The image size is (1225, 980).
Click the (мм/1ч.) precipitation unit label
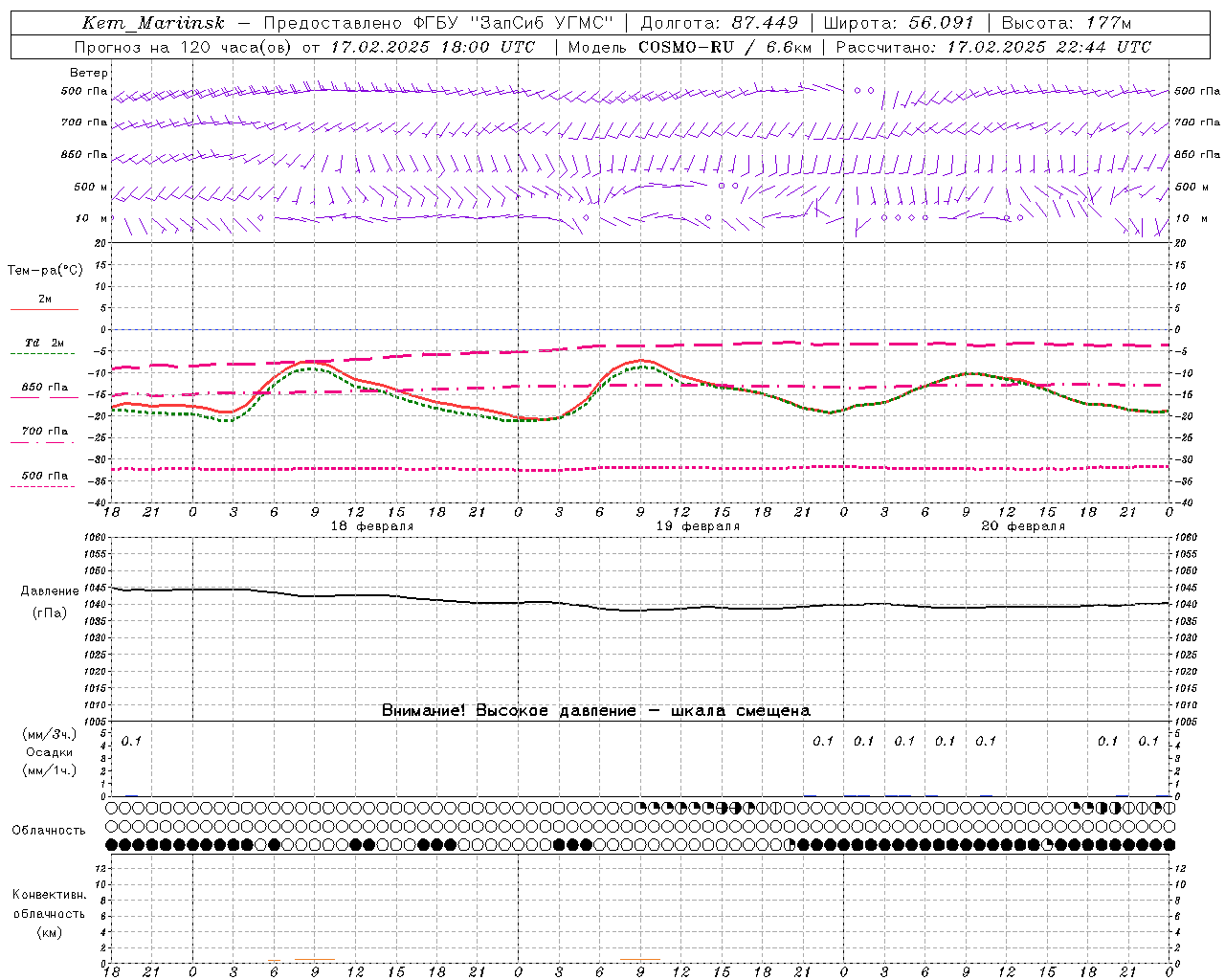coord(50,770)
